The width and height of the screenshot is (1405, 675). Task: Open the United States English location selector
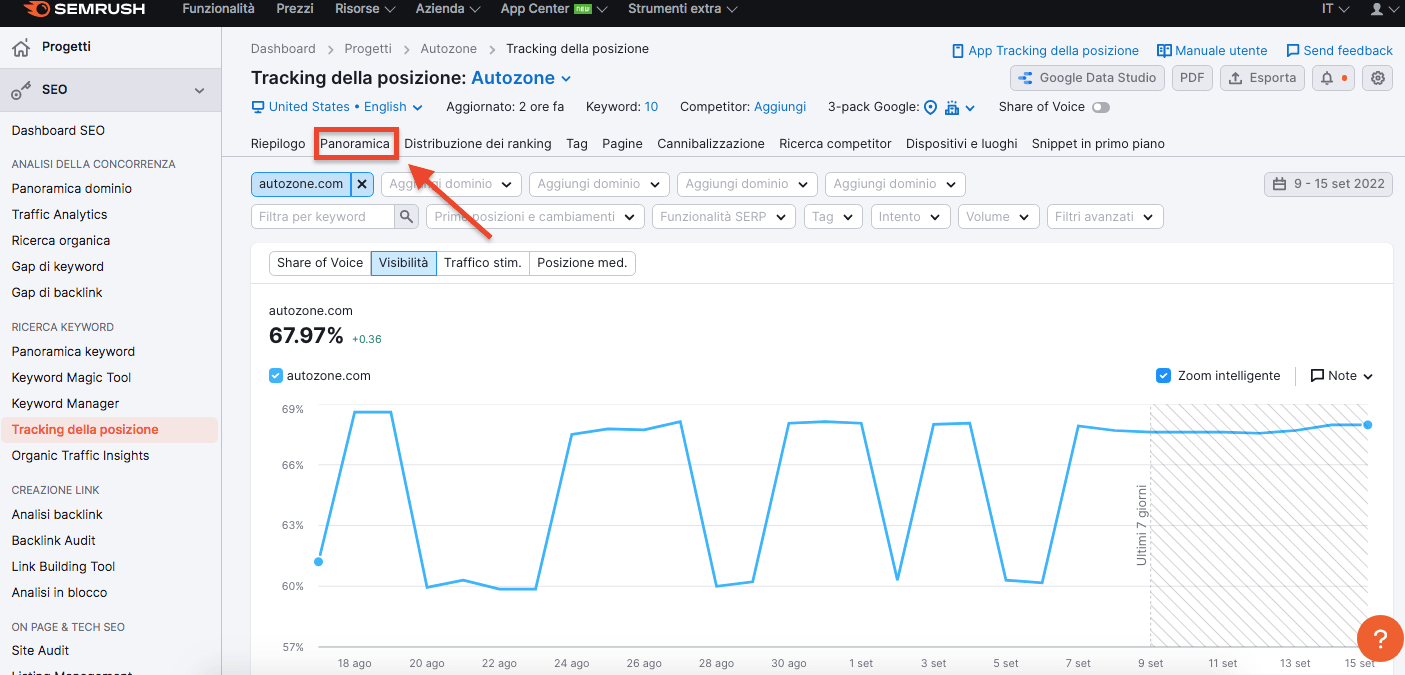click(x=337, y=107)
